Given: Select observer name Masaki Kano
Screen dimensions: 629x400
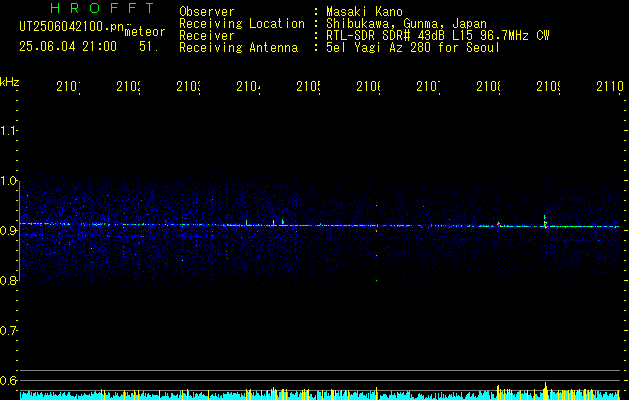Looking at the screenshot, I should coord(364,12).
